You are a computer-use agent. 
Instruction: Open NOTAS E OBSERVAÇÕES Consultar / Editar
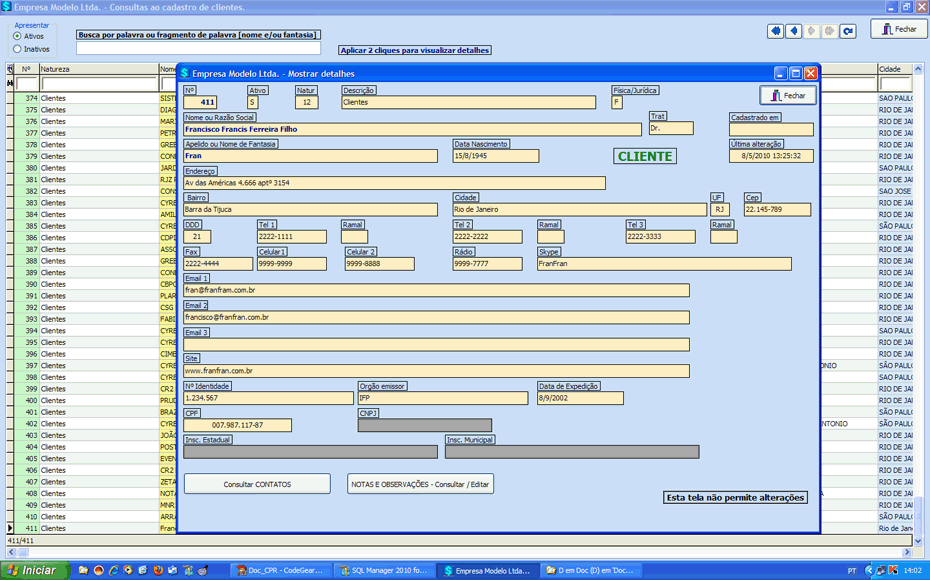(x=420, y=484)
